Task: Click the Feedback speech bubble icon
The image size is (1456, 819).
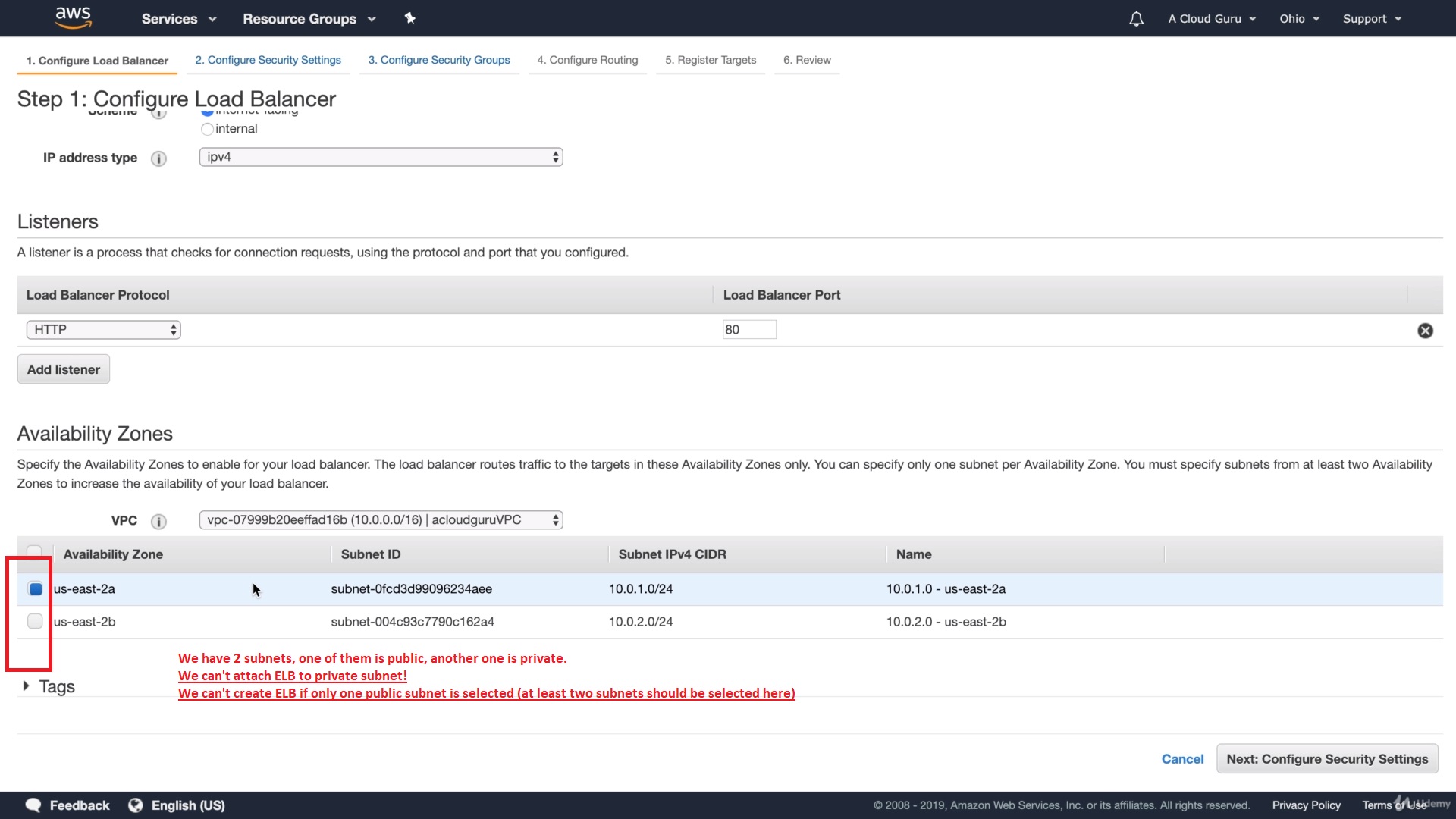Action: 33,805
